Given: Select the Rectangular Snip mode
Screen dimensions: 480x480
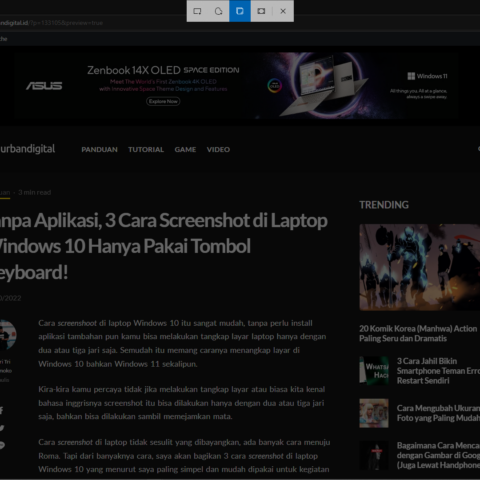Looking at the screenshot, I should pyautogui.click(x=197, y=11).
